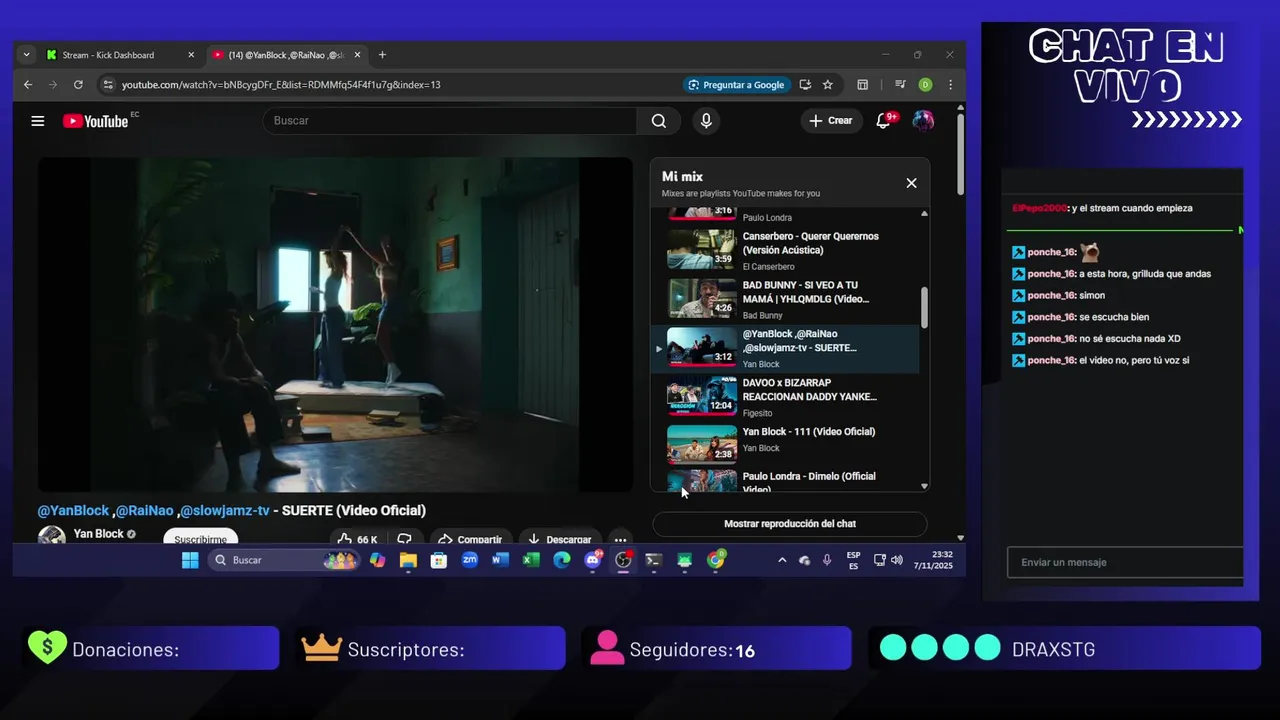Open the media control icon in Chrome toolbar
The height and width of the screenshot is (720, 1280).
tap(900, 85)
